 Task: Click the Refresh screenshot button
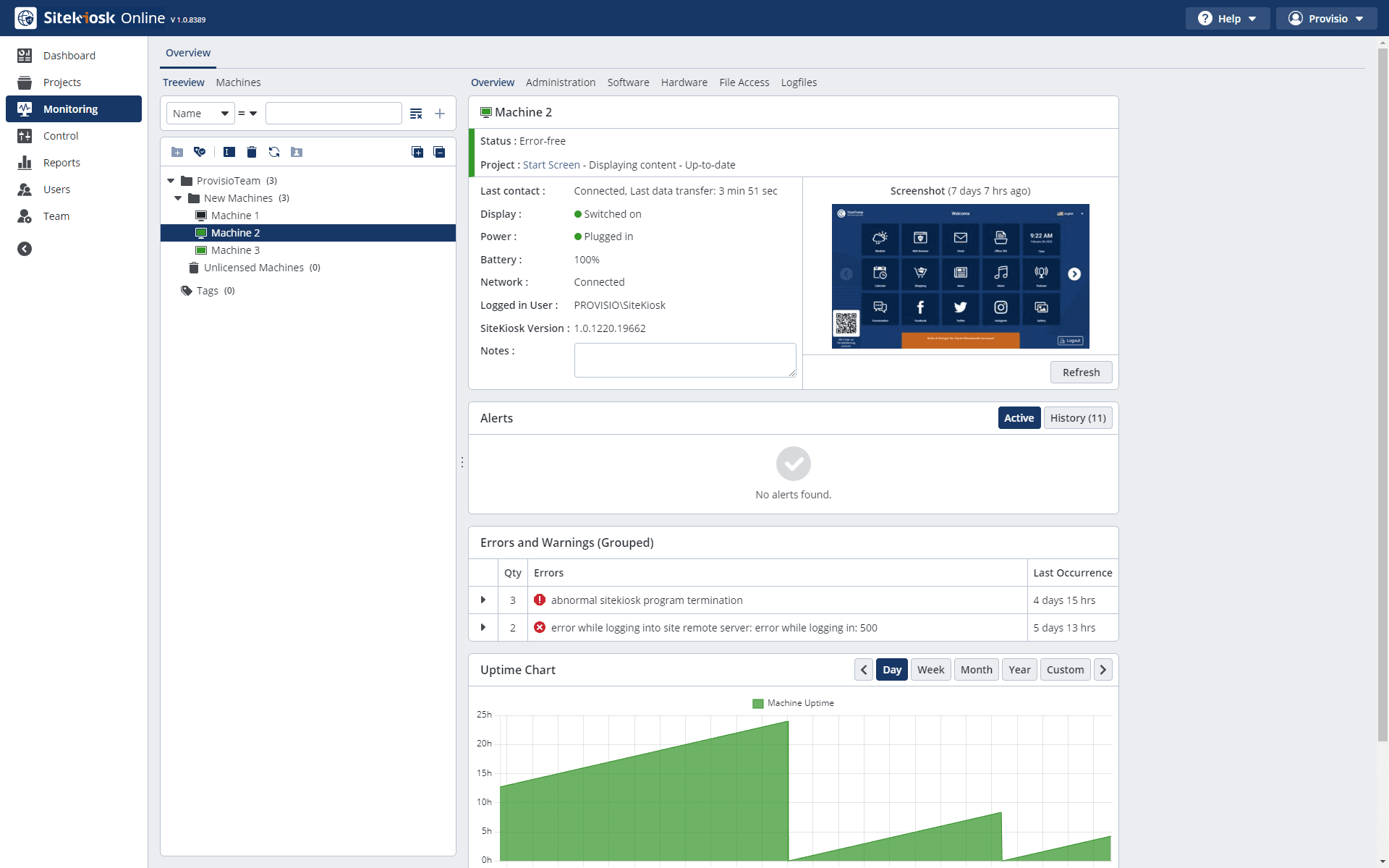1081,373
